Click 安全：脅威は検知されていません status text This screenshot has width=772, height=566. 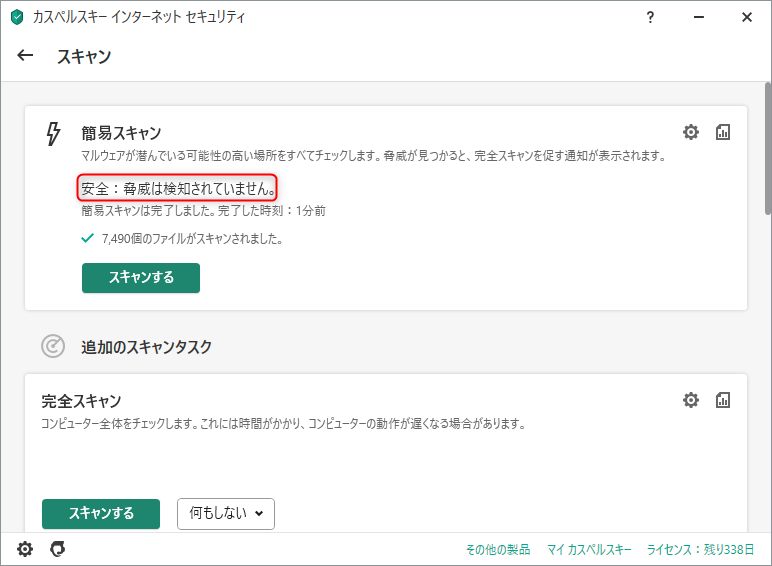coord(178,188)
